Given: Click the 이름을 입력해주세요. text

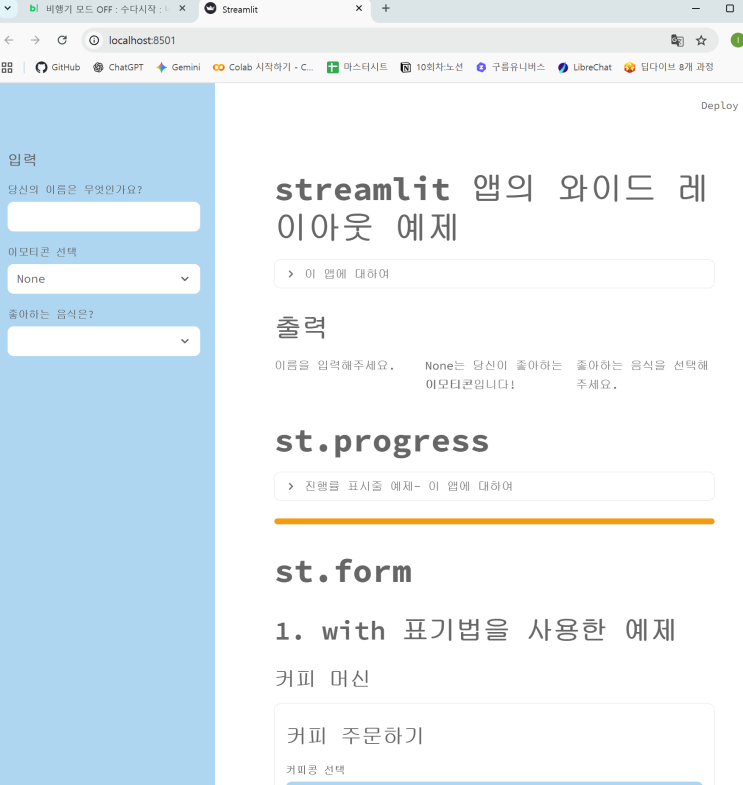Looking at the screenshot, I should 334,365.
